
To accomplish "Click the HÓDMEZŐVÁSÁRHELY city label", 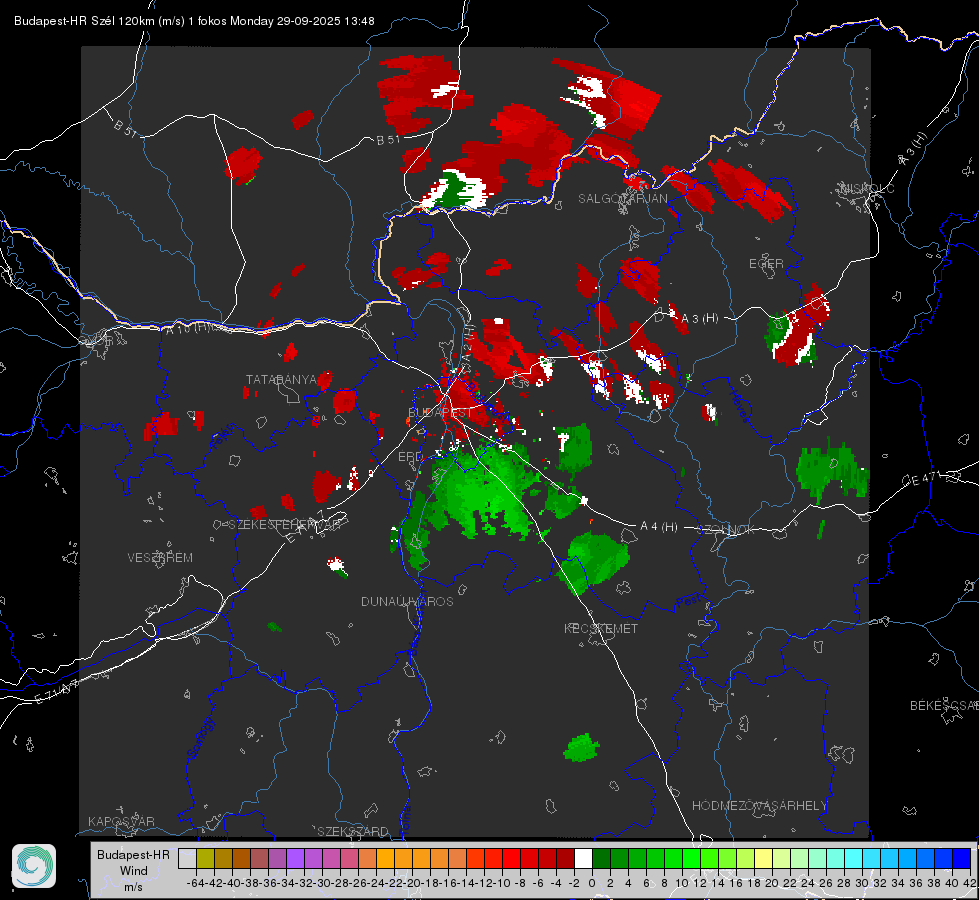I will (760, 806).
